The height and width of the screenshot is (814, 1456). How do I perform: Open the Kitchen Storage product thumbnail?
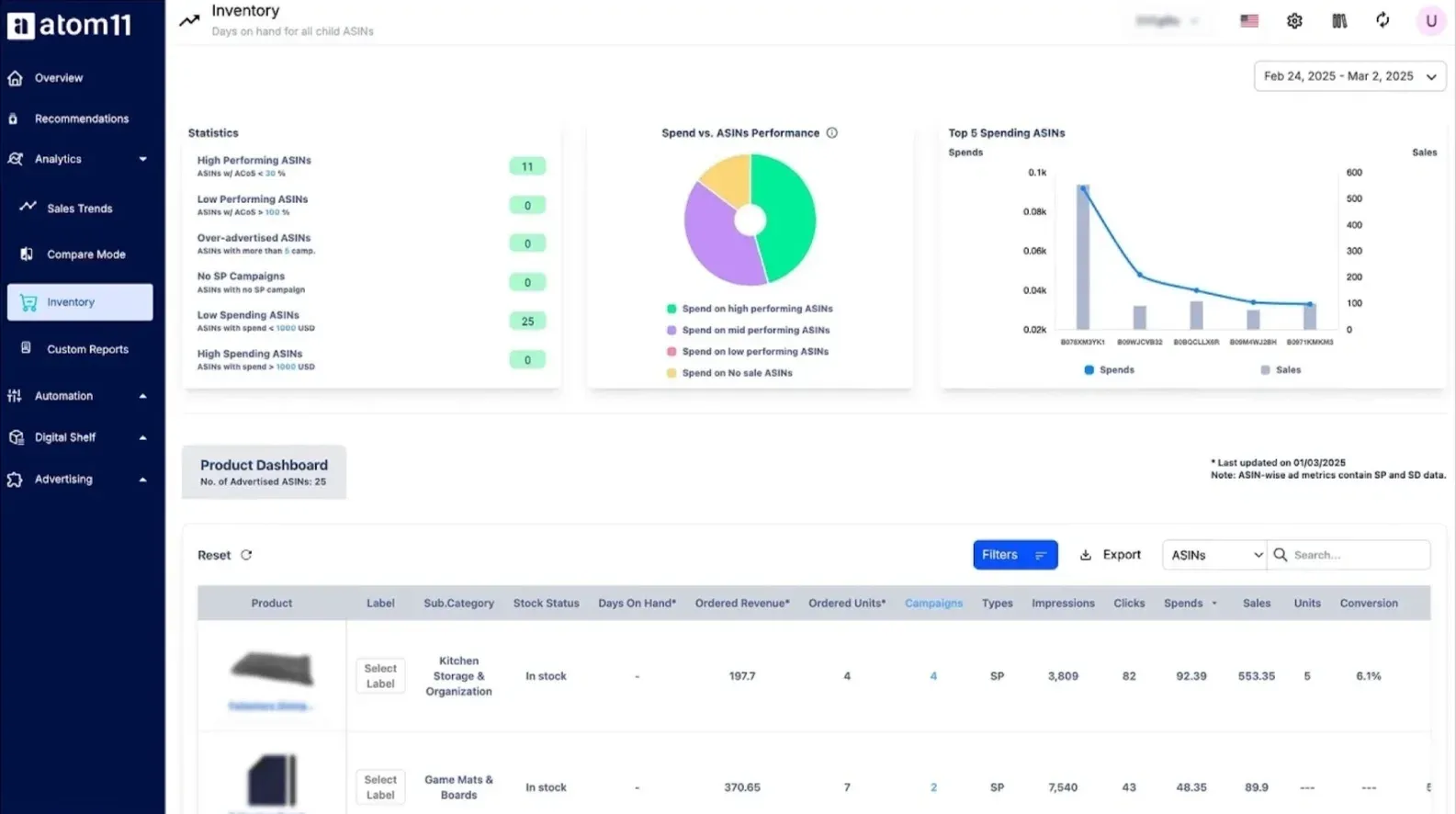[x=271, y=670]
